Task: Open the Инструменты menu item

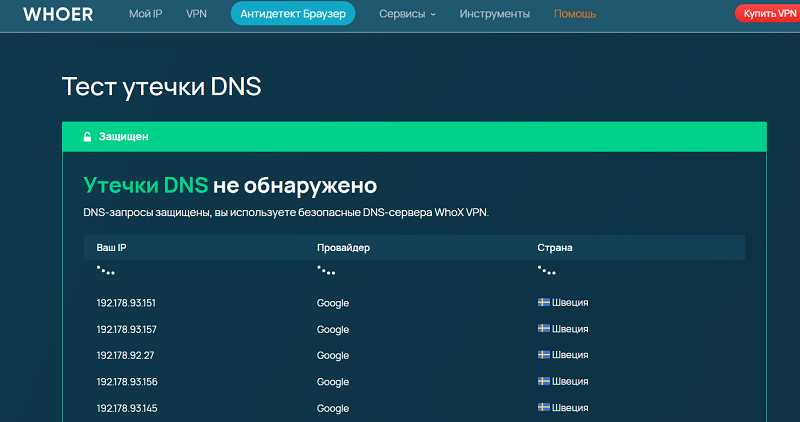Action: point(494,14)
